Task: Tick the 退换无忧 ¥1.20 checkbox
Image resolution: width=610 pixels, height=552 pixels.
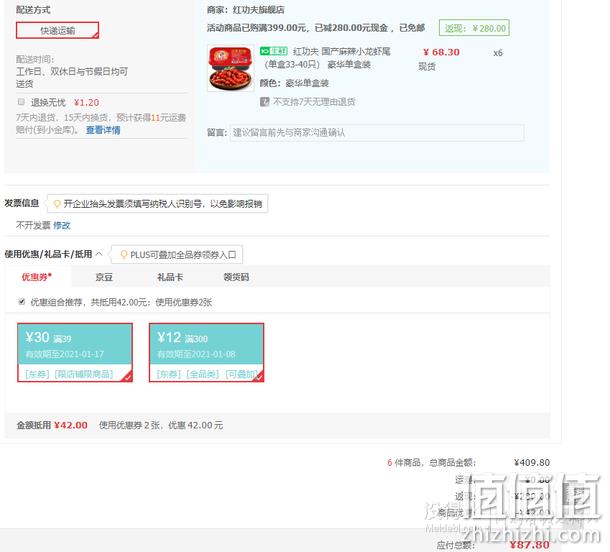Action: (x=21, y=102)
